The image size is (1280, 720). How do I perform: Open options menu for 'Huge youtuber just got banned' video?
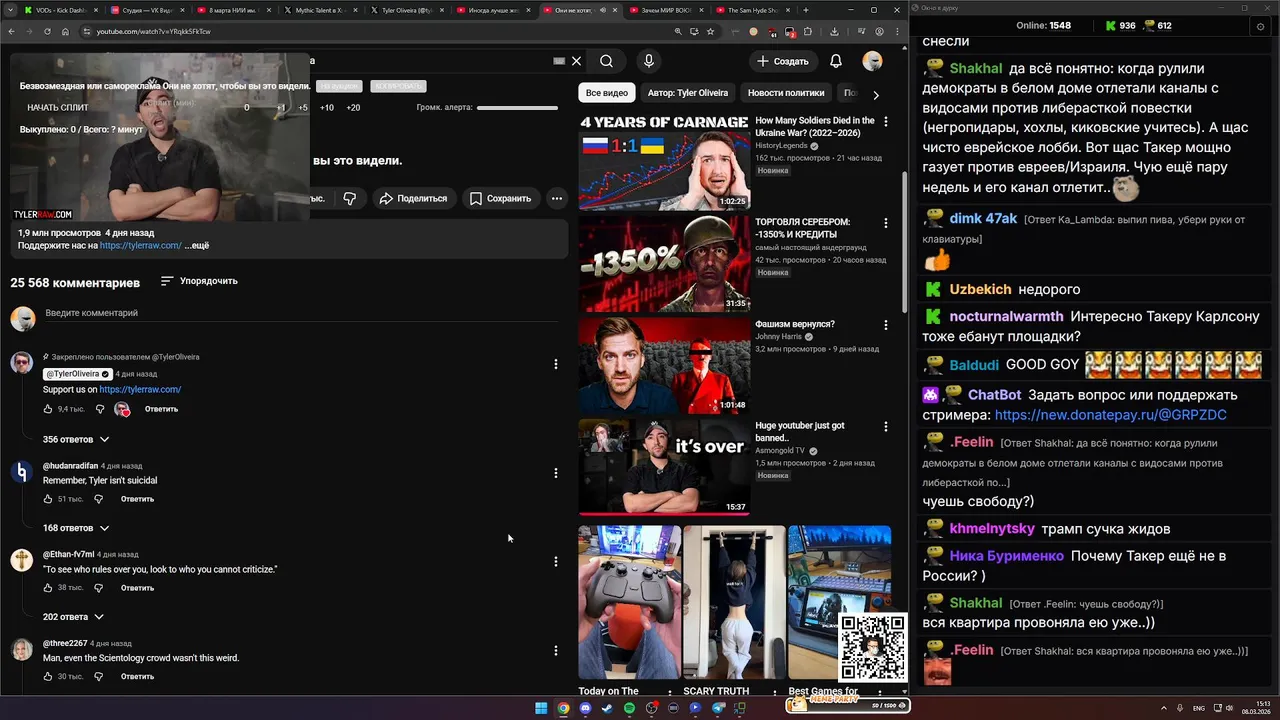tap(885, 427)
